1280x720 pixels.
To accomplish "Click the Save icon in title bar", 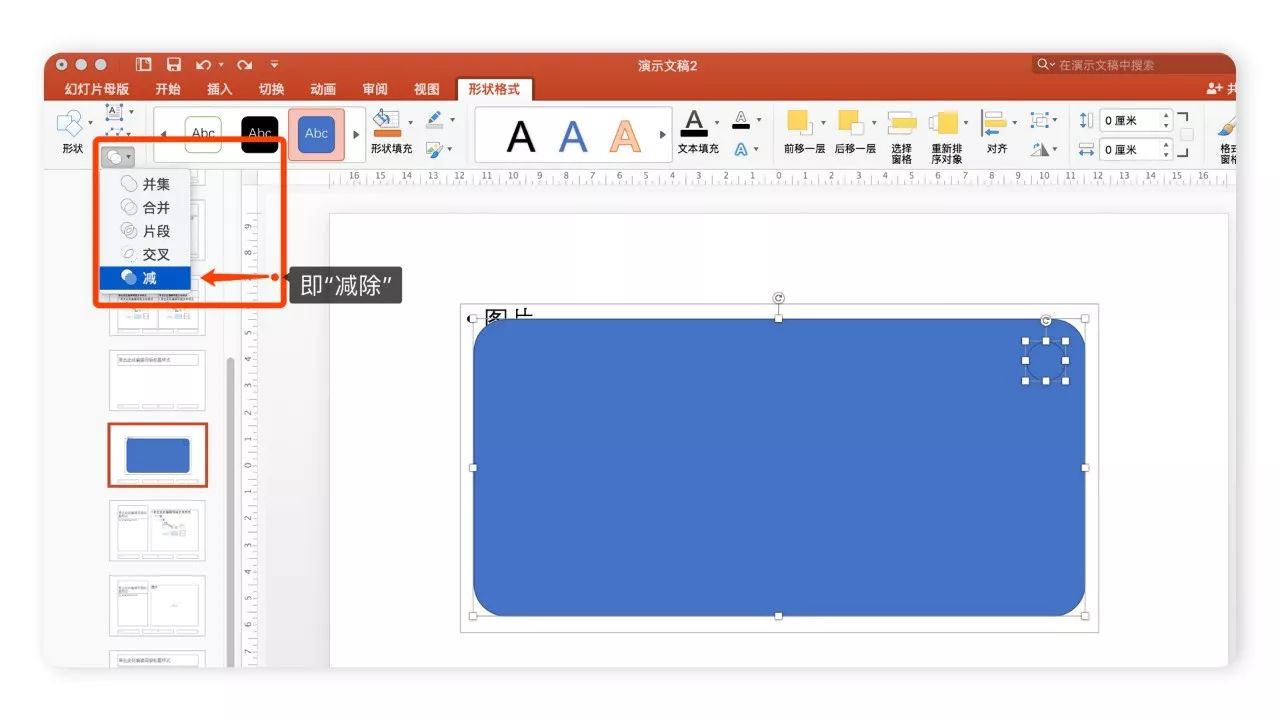I will click(174, 65).
